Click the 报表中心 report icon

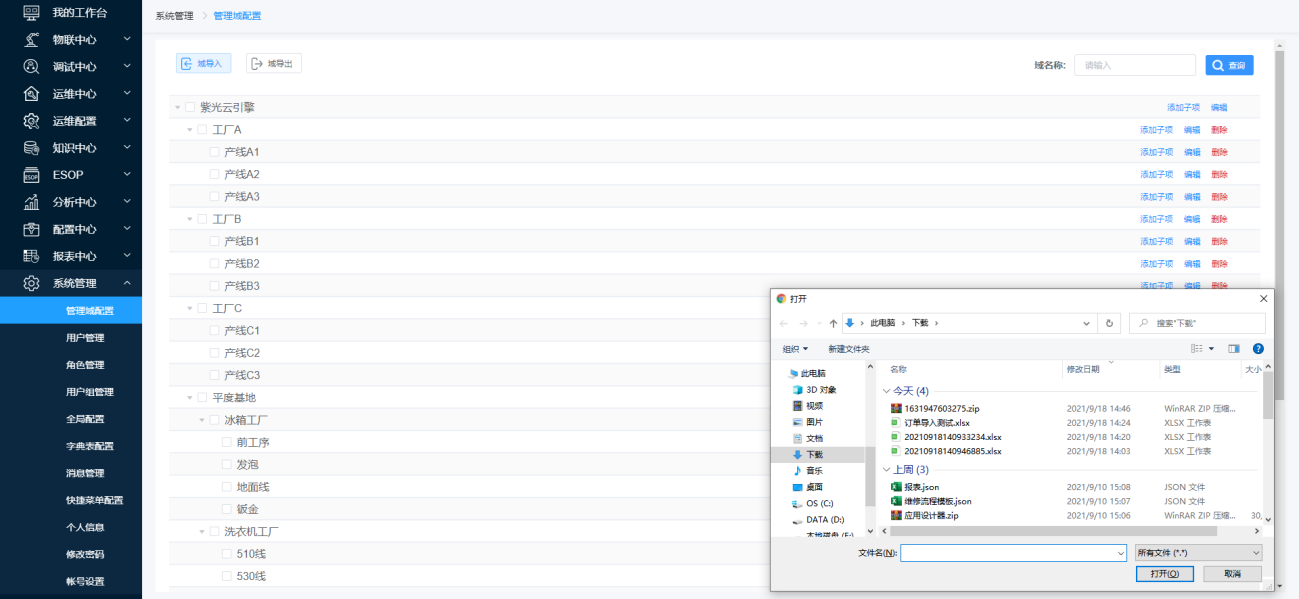pos(31,256)
